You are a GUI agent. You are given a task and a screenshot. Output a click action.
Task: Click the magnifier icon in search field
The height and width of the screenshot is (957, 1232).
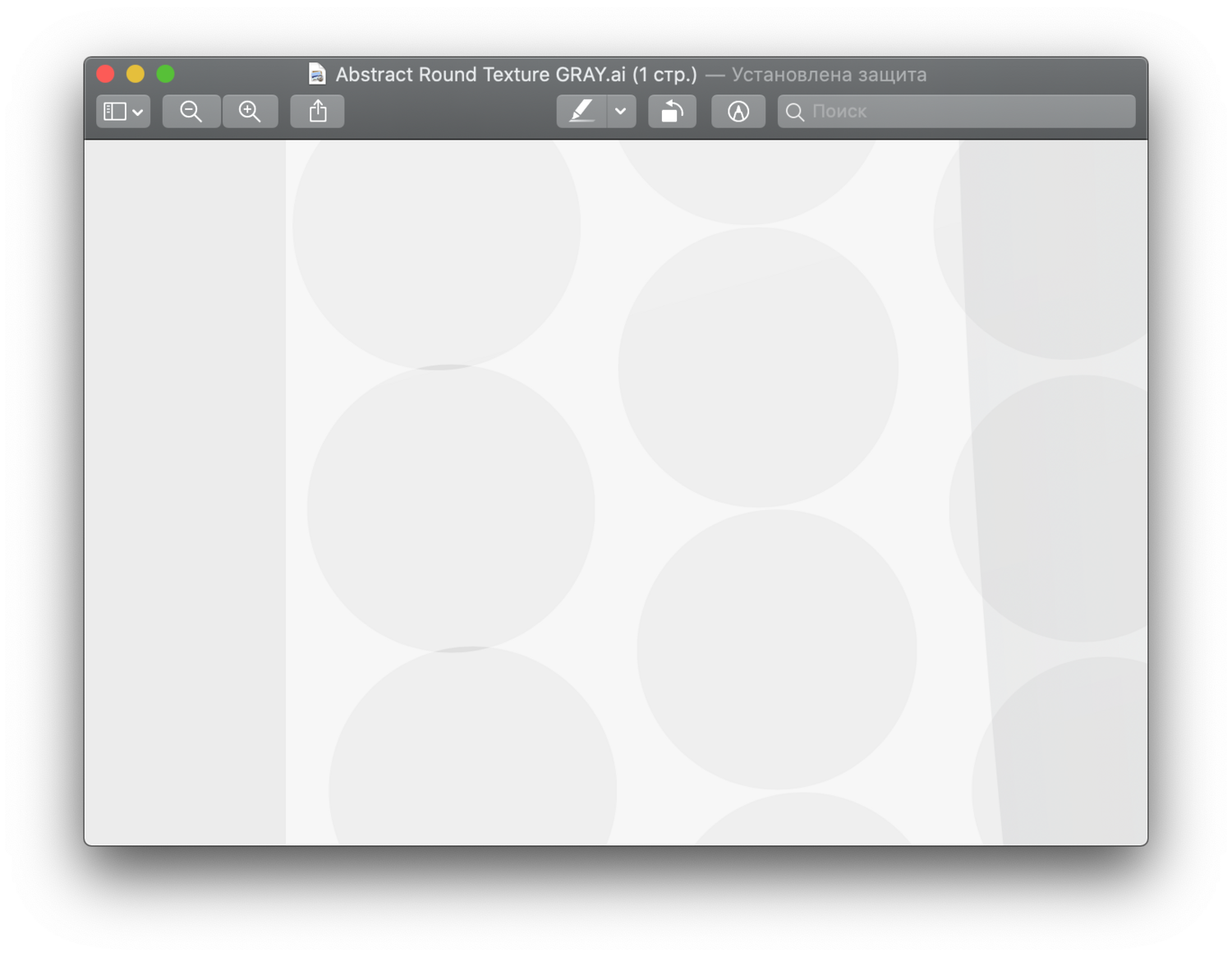(x=794, y=112)
